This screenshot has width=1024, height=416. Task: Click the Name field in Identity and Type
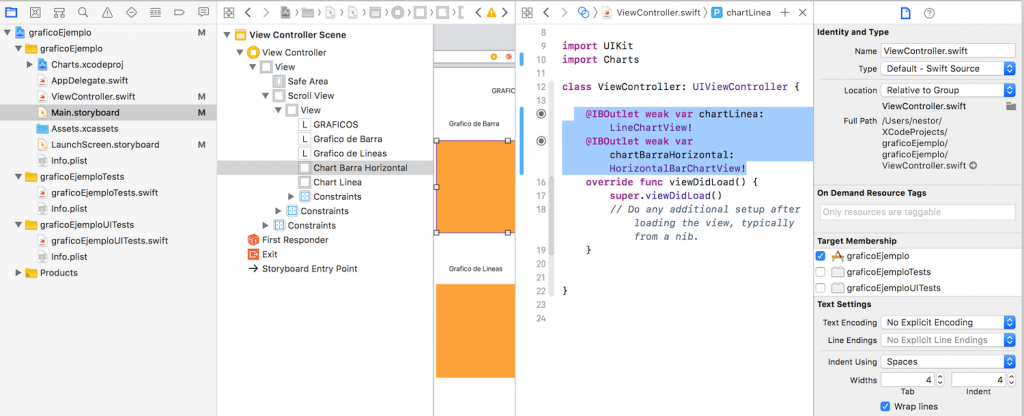click(946, 50)
